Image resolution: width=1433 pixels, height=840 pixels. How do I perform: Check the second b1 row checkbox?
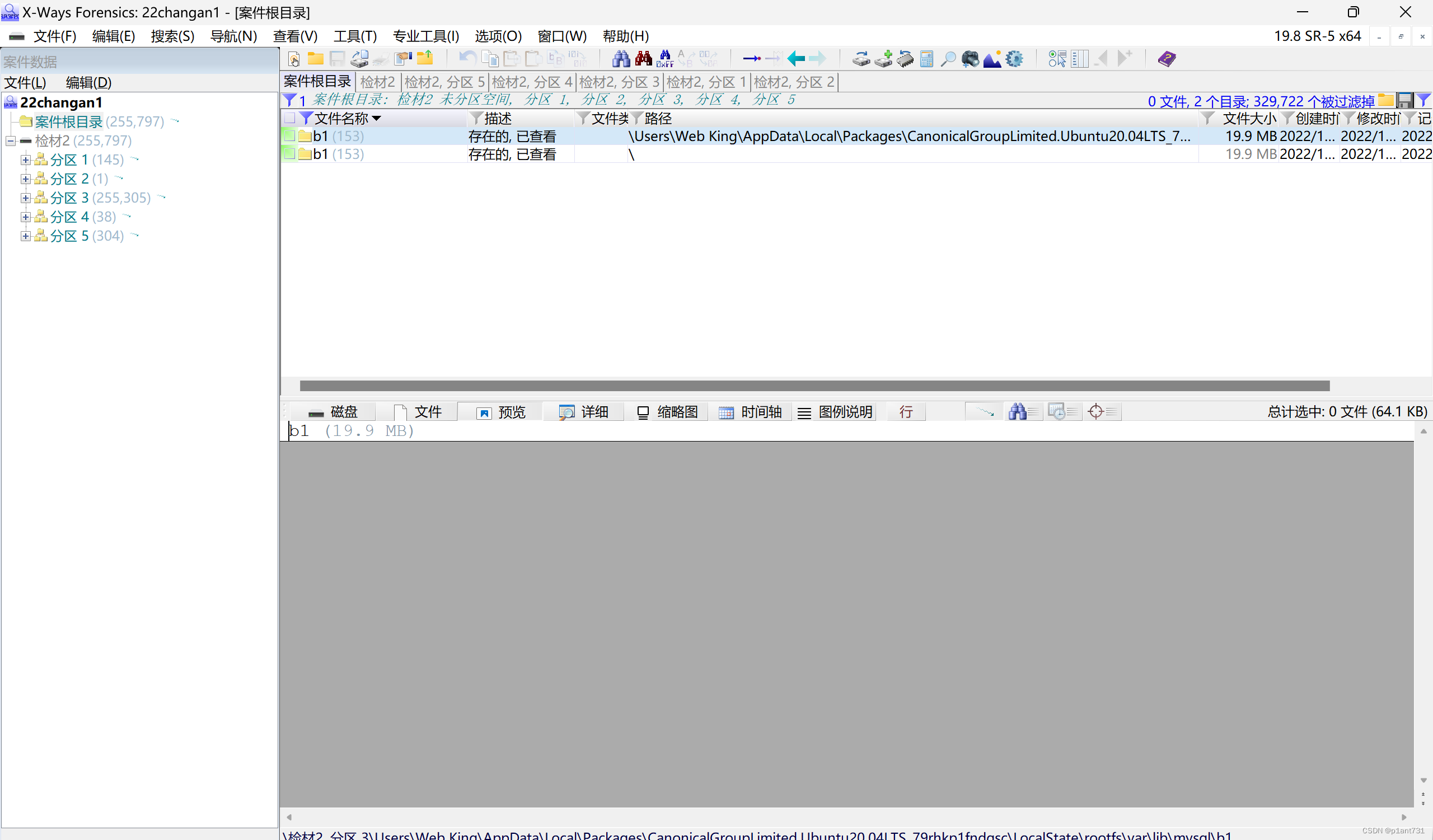(x=289, y=154)
